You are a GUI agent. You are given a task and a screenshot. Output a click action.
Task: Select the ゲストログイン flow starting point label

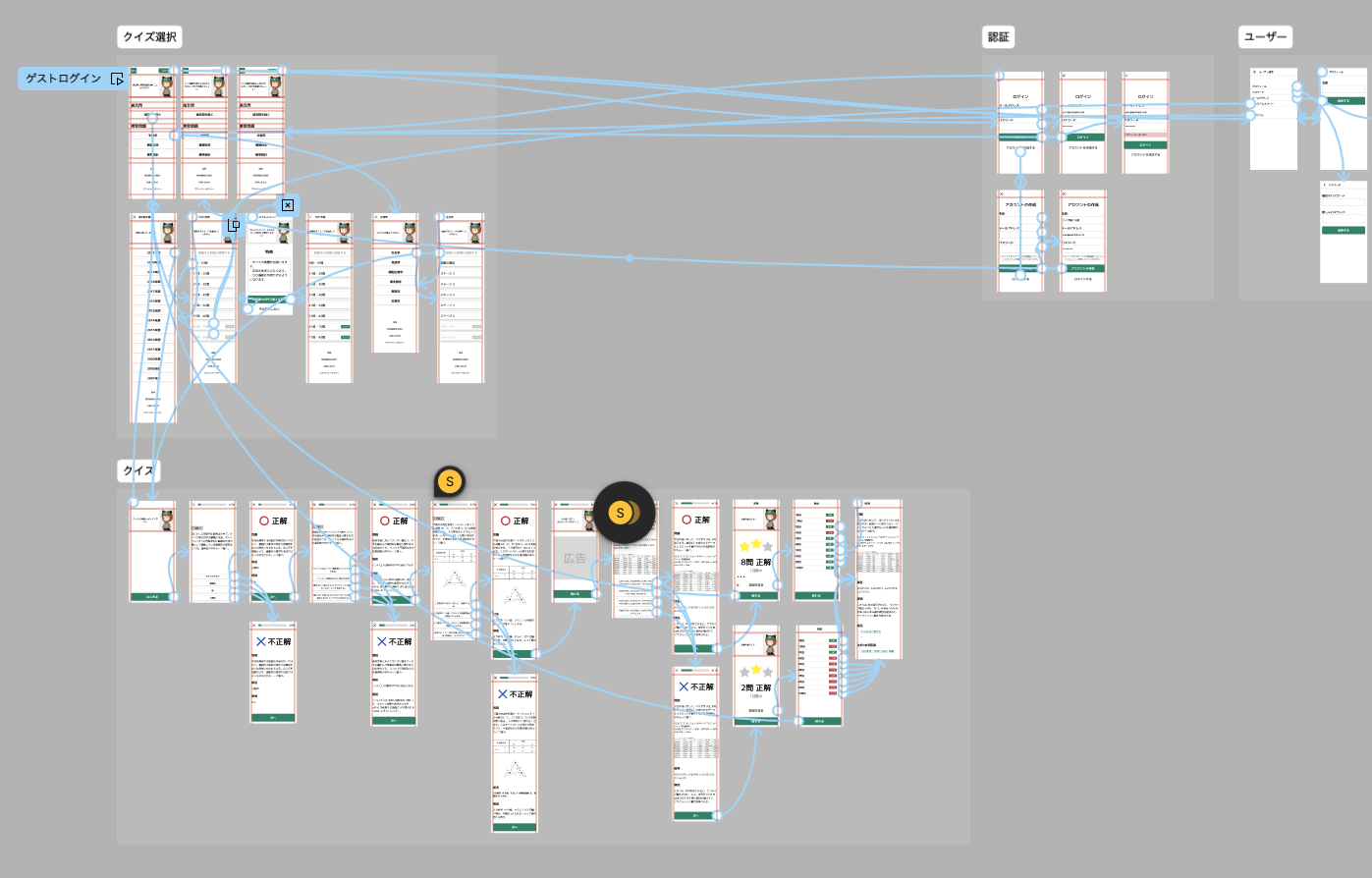click(x=64, y=79)
